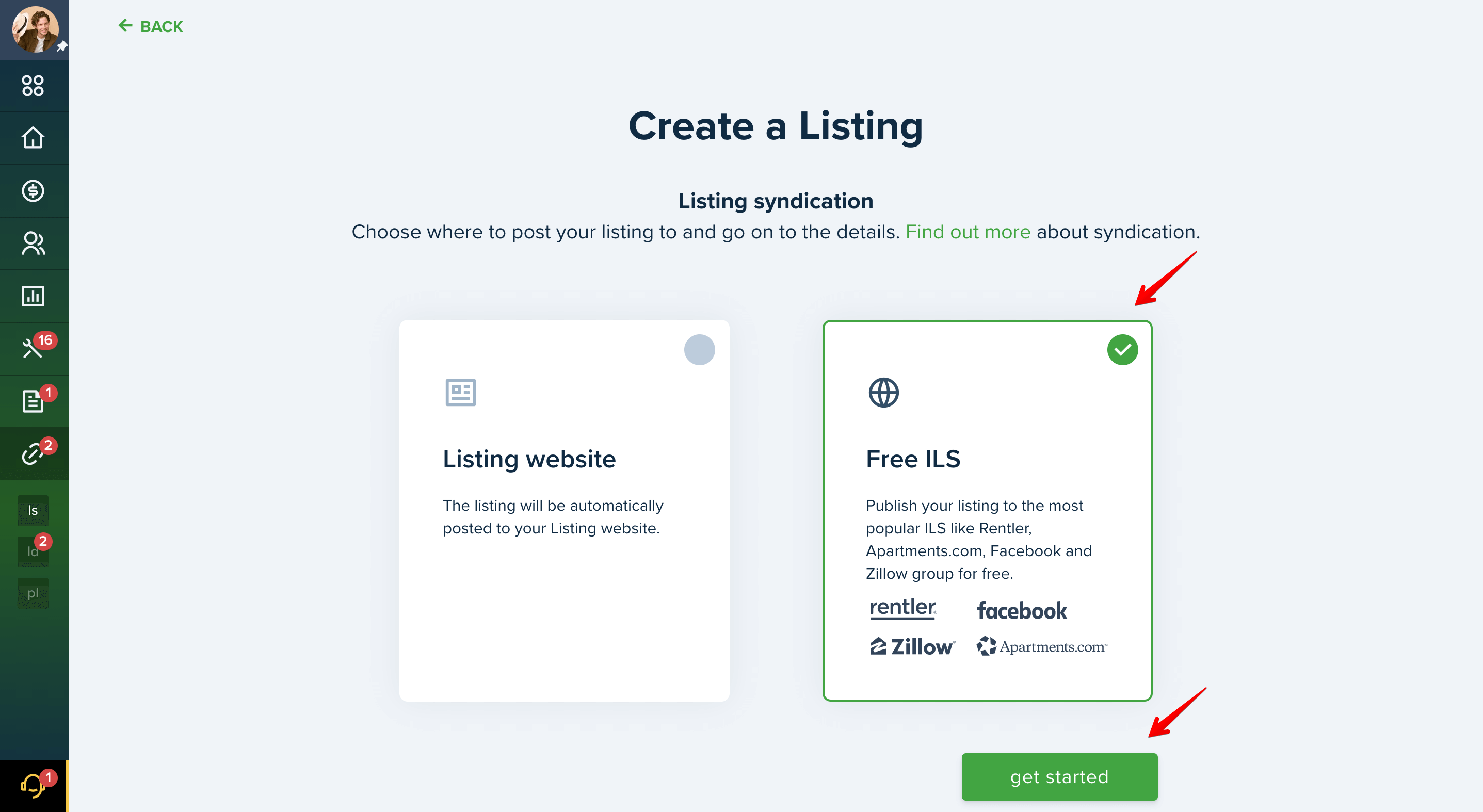Follow the Find out more link
Image resolution: width=1483 pixels, height=812 pixels.
point(968,232)
